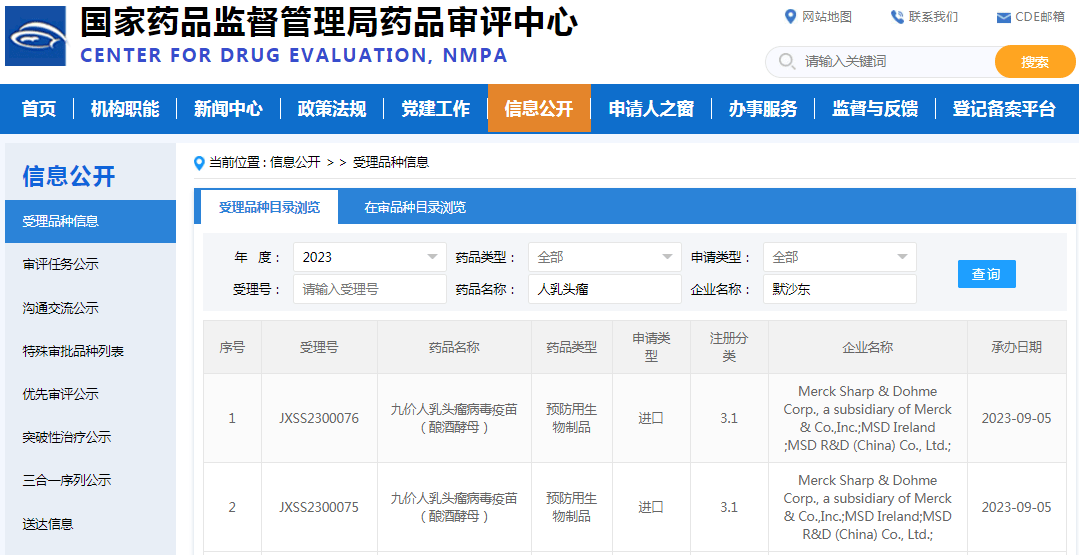Click the magnifier icon in search box
The height and width of the screenshot is (555, 1079).
pyautogui.click(x=785, y=62)
